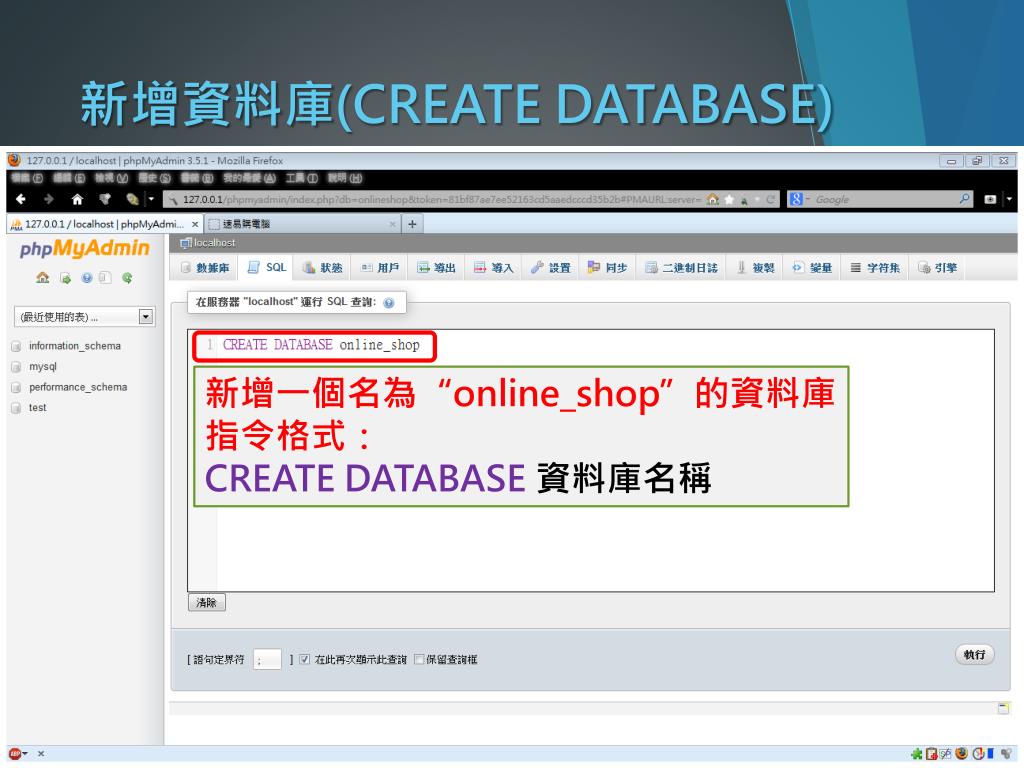The image size is (1024, 768).
Task: Click the bookmark star in the address bar
Action: tap(729, 199)
